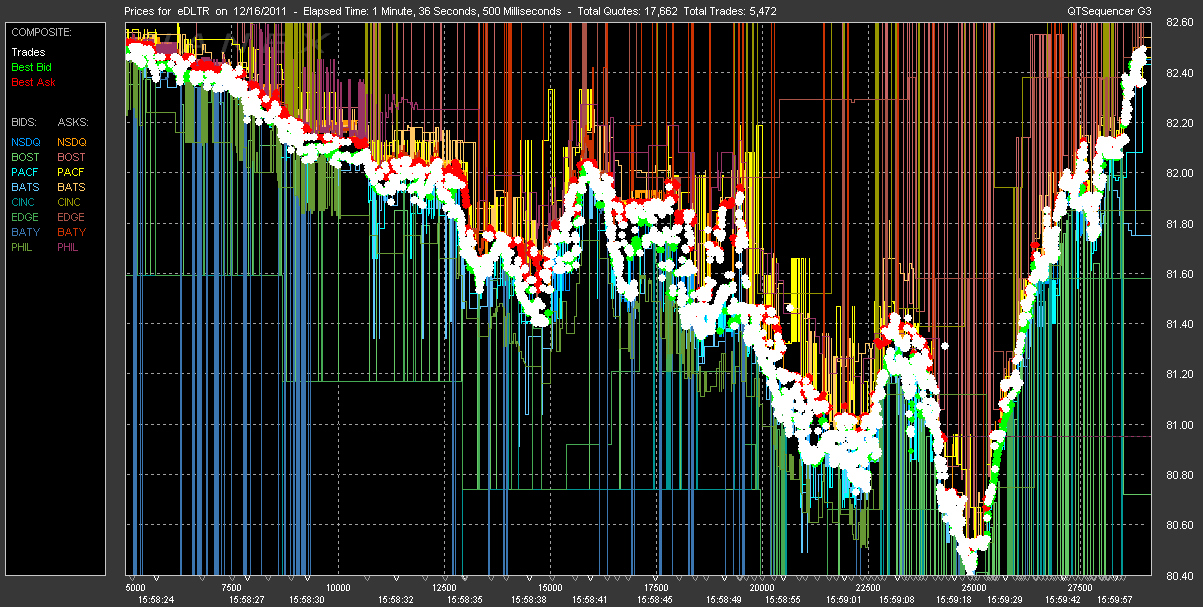Click the 7500 sequence axis label
This screenshot has height=607, width=1203.
pos(233,588)
